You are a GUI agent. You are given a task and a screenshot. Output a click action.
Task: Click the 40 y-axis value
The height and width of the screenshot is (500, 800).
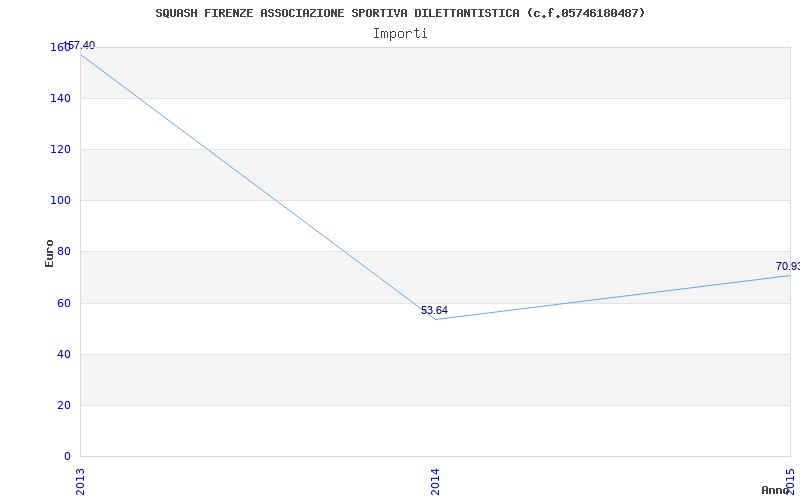tap(64, 355)
